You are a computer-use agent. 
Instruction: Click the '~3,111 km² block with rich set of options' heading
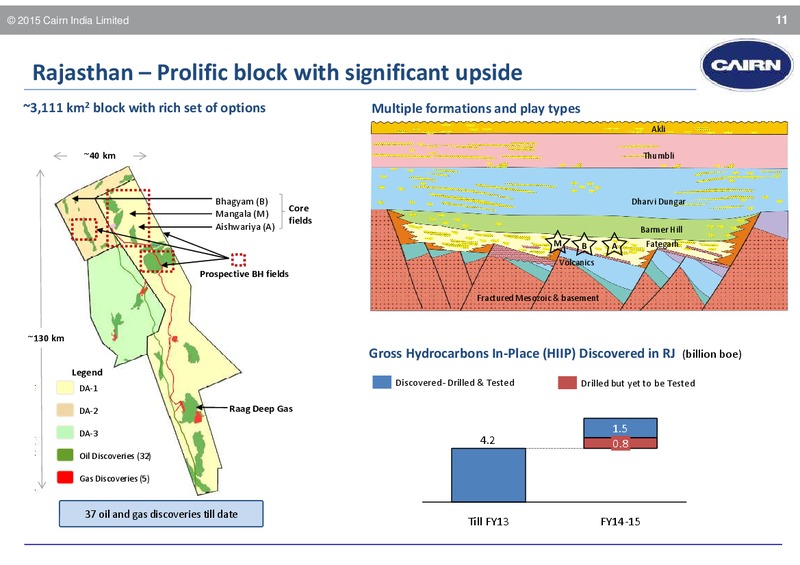pyautogui.click(x=144, y=108)
